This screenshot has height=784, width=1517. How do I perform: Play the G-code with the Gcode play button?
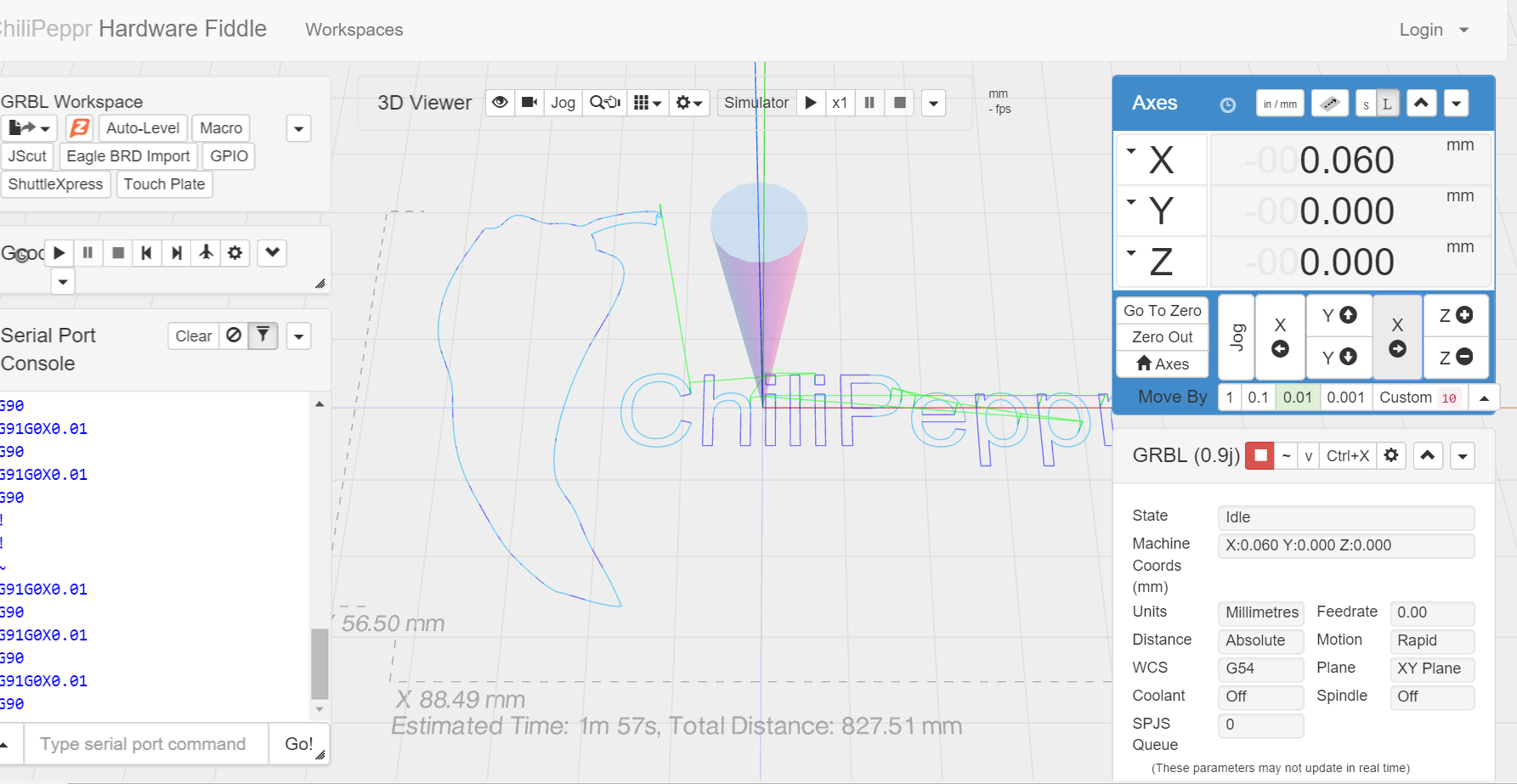tap(59, 252)
